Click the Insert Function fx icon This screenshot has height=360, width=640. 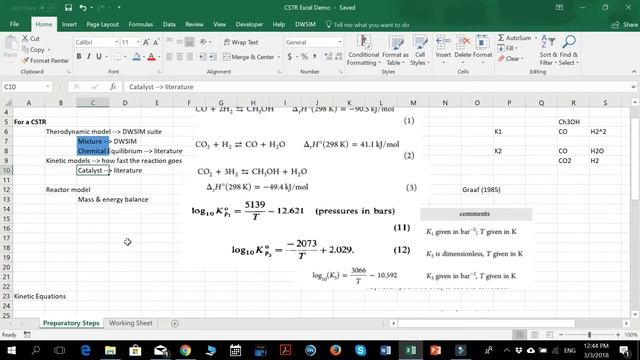tap(113, 87)
